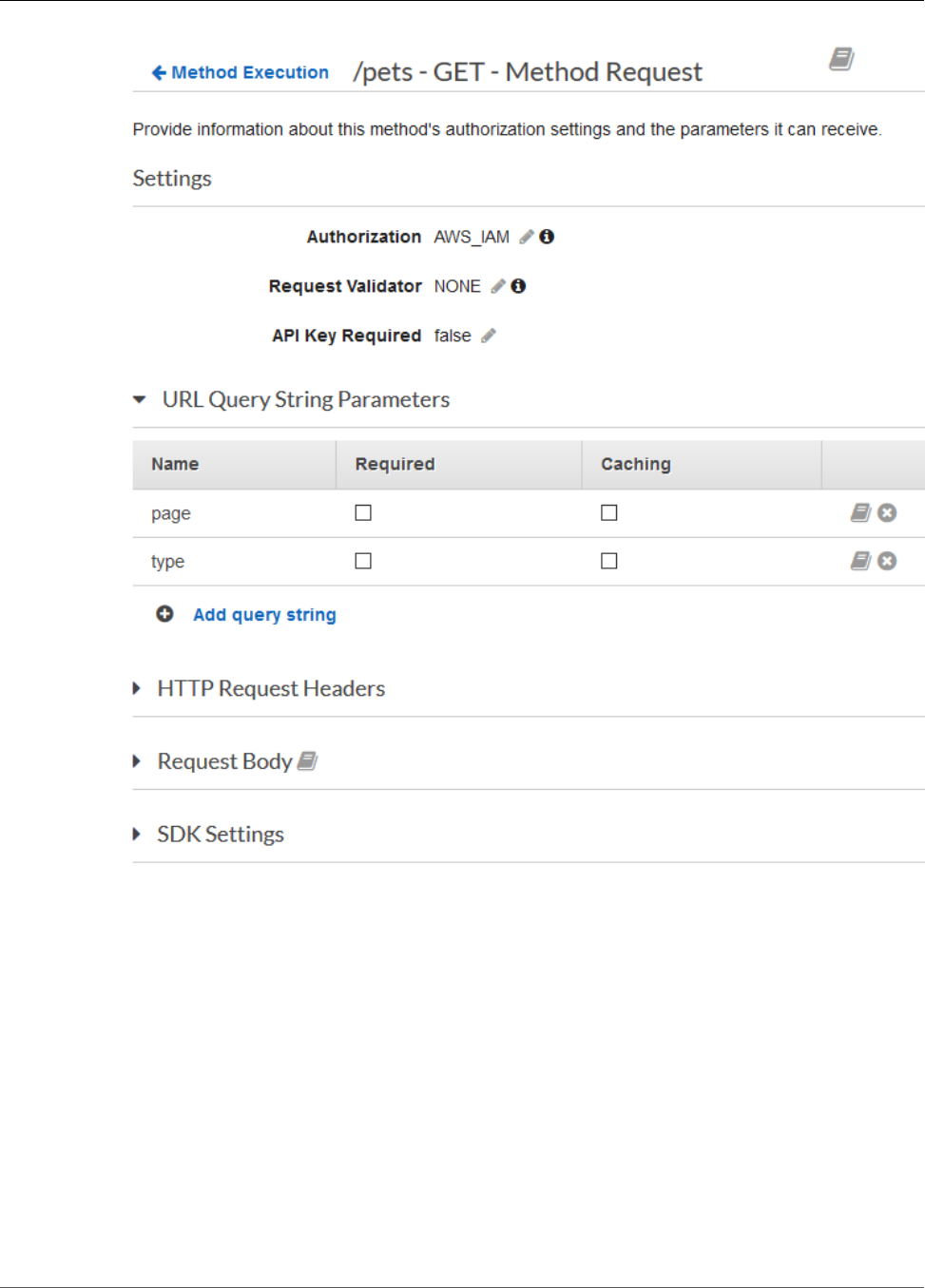Viewport: 925px width, 1288px height.
Task: Open documentation for type query parameter
Action: click(x=860, y=562)
